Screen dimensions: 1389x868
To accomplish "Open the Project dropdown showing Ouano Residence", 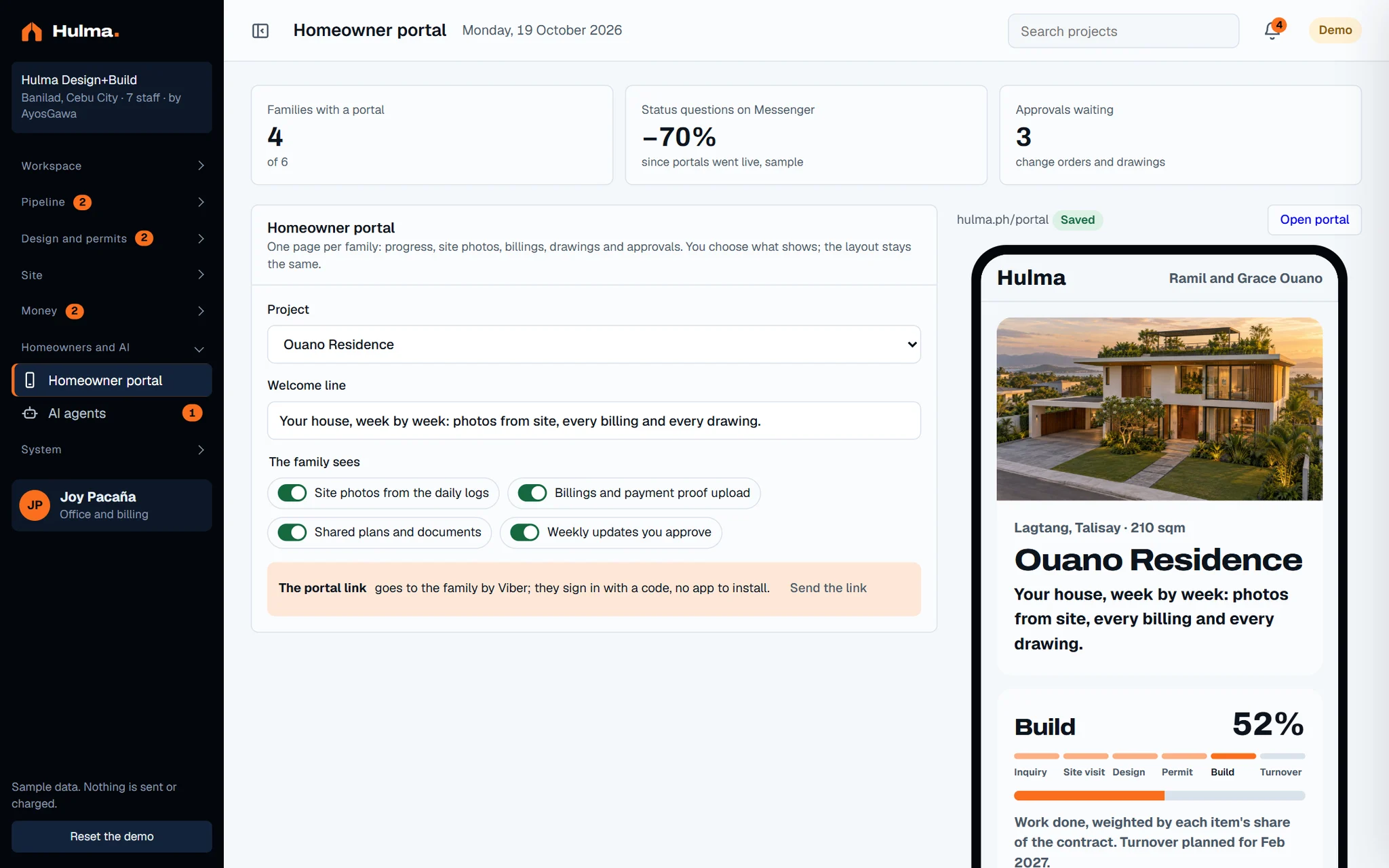I will 594,344.
